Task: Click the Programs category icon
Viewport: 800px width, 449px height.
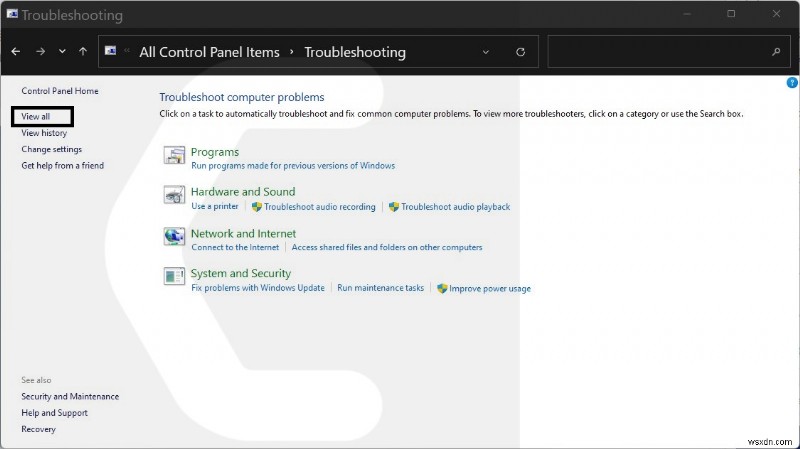Action: (x=174, y=155)
